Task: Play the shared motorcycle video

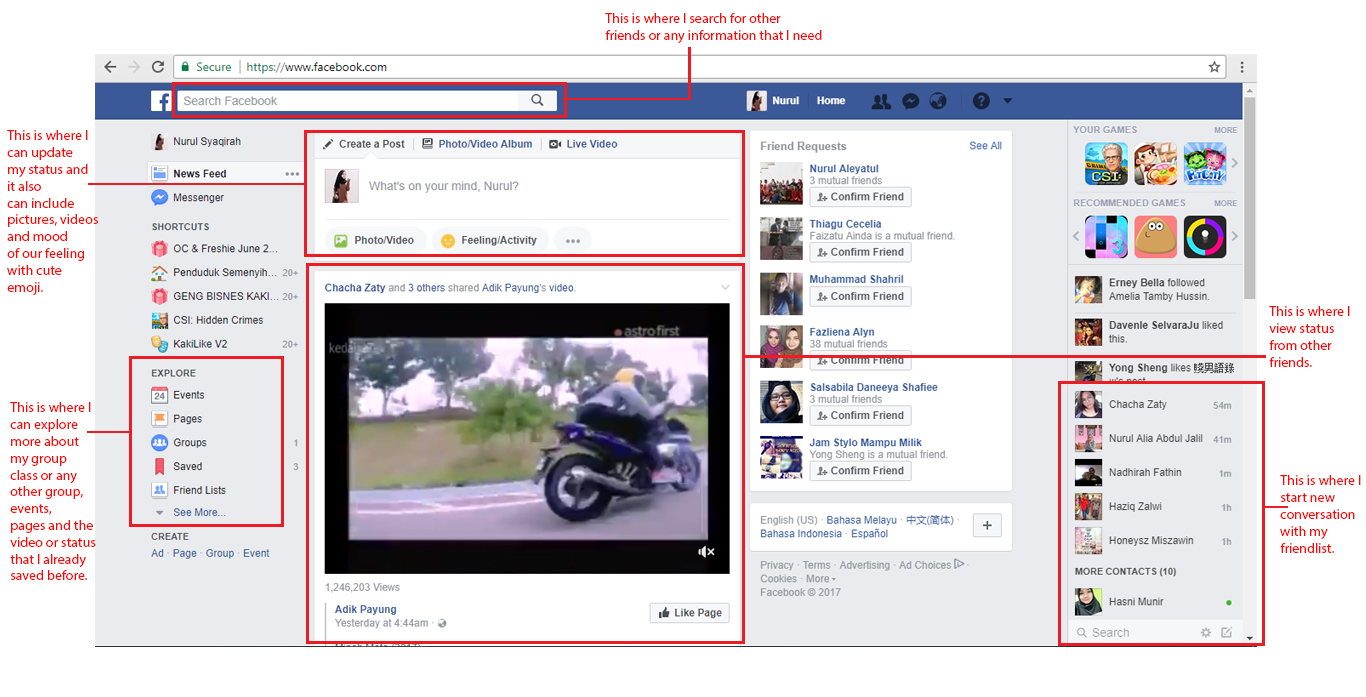Action: (x=527, y=438)
